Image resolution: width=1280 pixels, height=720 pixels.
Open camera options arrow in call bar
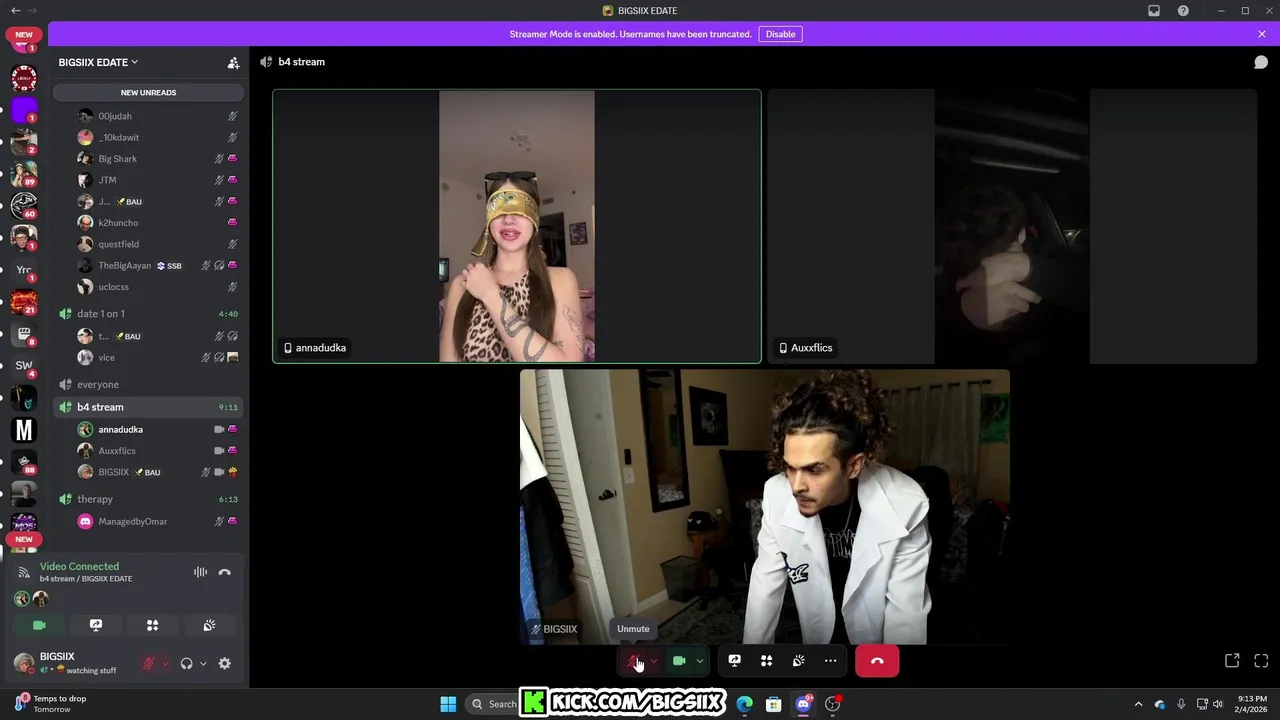pyautogui.click(x=699, y=661)
